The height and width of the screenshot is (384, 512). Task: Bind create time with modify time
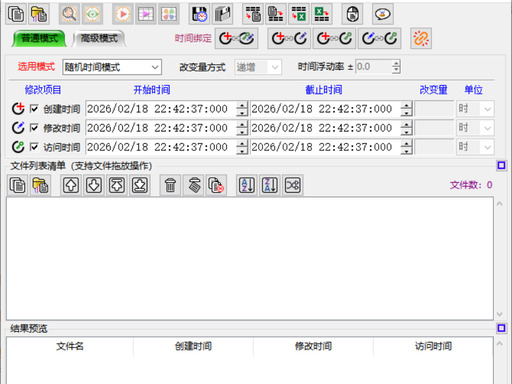289,39
